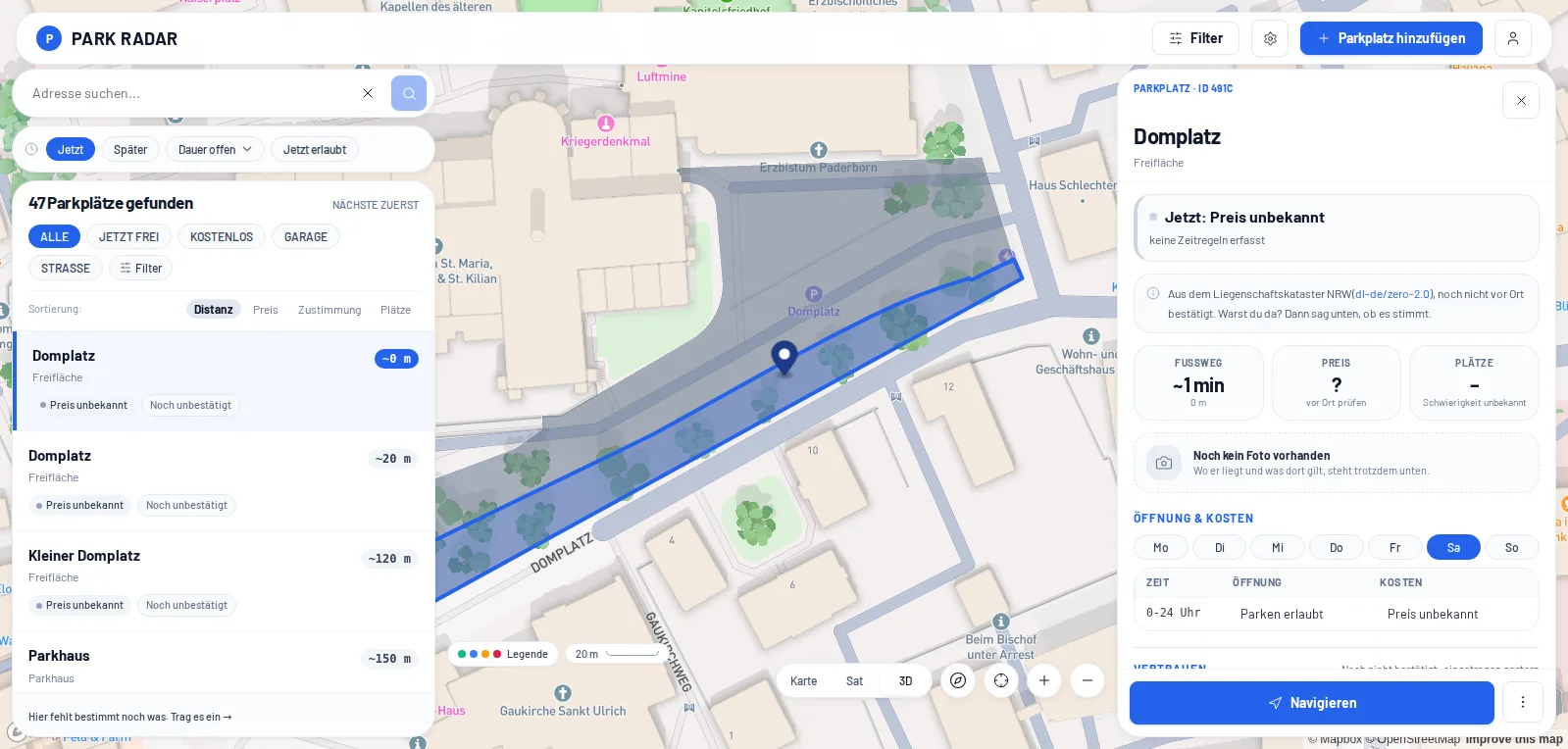Toggle the KOSTENLOS filter chip

coord(222,236)
